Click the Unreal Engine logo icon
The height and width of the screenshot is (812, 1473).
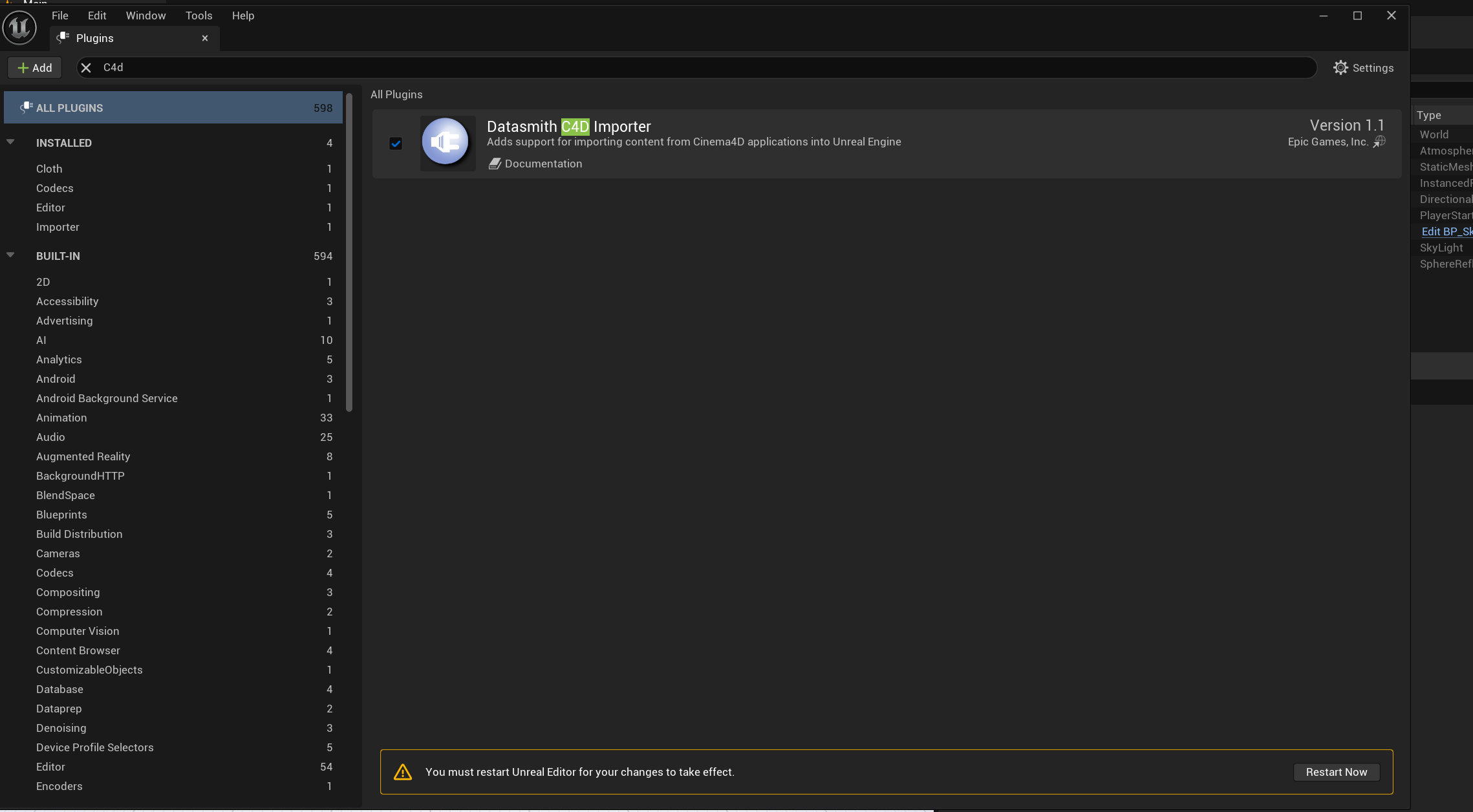[x=19, y=28]
